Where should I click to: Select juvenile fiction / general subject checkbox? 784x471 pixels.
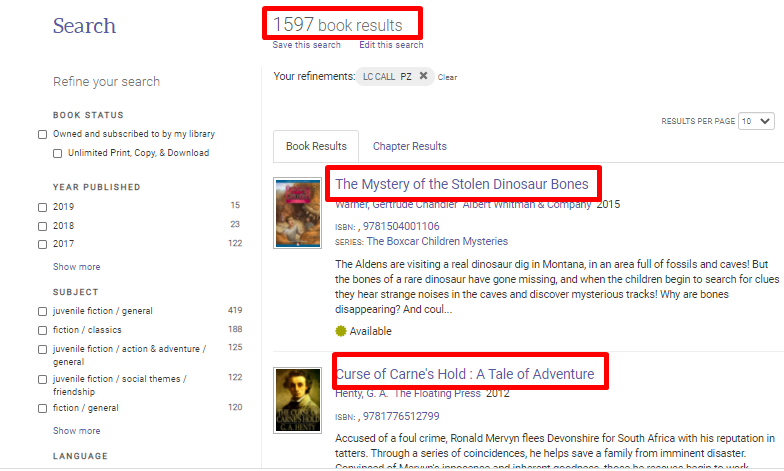point(42,312)
